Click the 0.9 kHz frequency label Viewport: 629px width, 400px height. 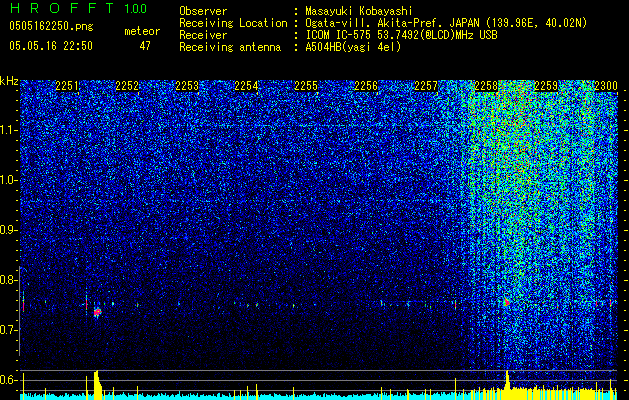[x=8, y=230]
